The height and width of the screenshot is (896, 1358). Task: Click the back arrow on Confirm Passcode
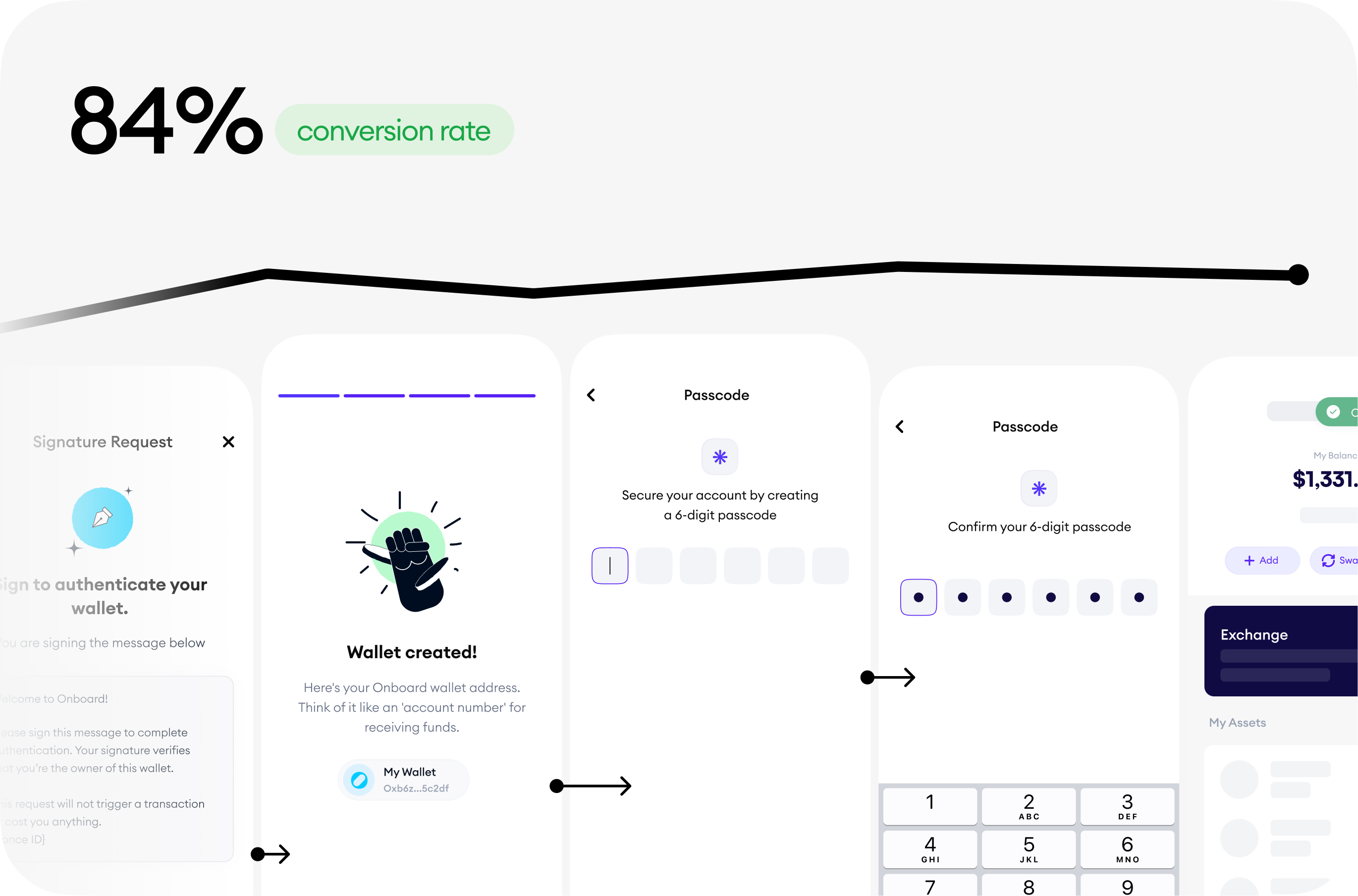(900, 427)
